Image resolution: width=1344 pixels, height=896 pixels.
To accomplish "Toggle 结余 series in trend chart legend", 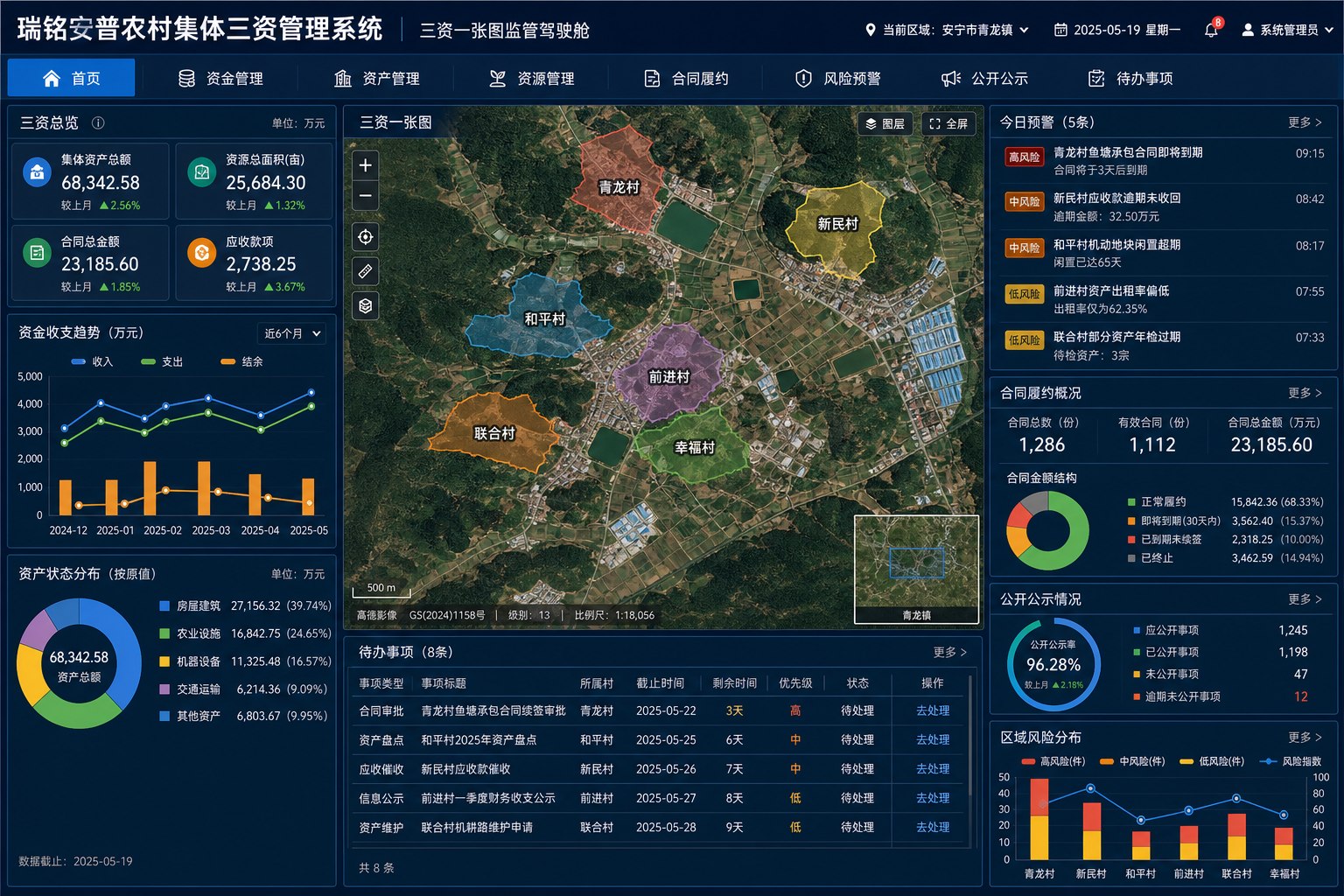I will (241, 361).
